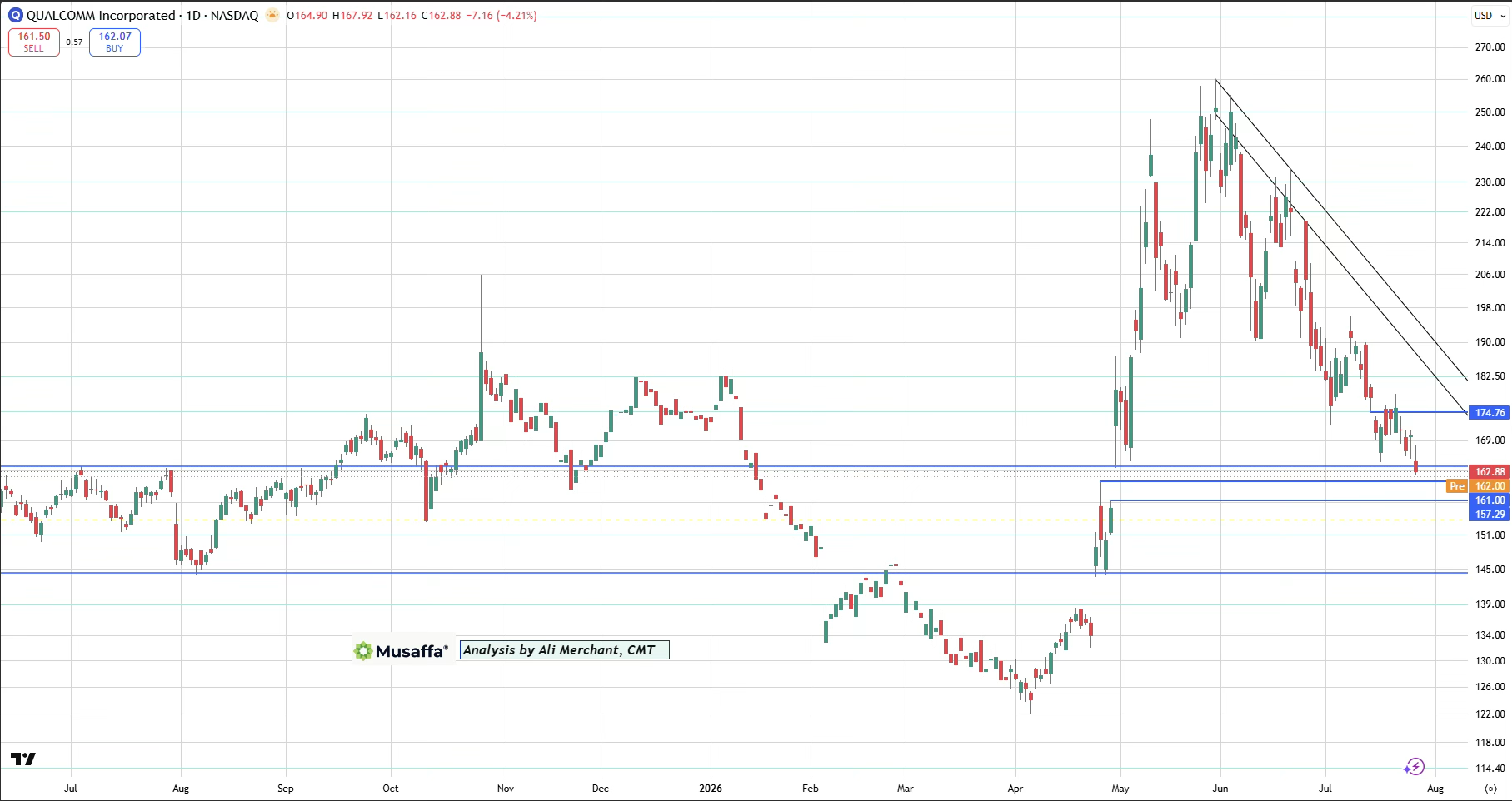Click 118.00 on the price scale
The height and width of the screenshot is (801, 1512).
point(1490,743)
